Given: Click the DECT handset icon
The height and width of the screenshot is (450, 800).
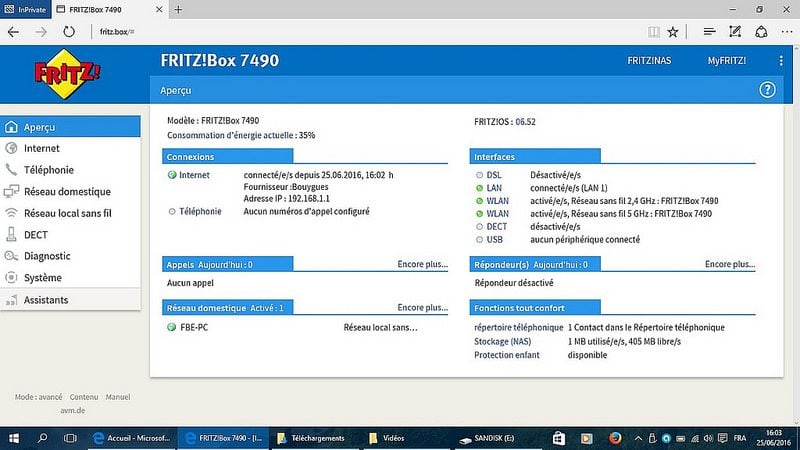Looking at the screenshot, I should pos(11,235).
